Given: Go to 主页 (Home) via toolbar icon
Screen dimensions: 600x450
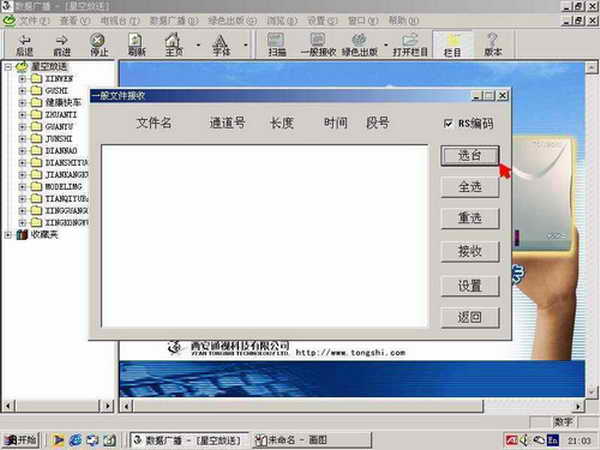Looking at the screenshot, I should pos(174,43).
